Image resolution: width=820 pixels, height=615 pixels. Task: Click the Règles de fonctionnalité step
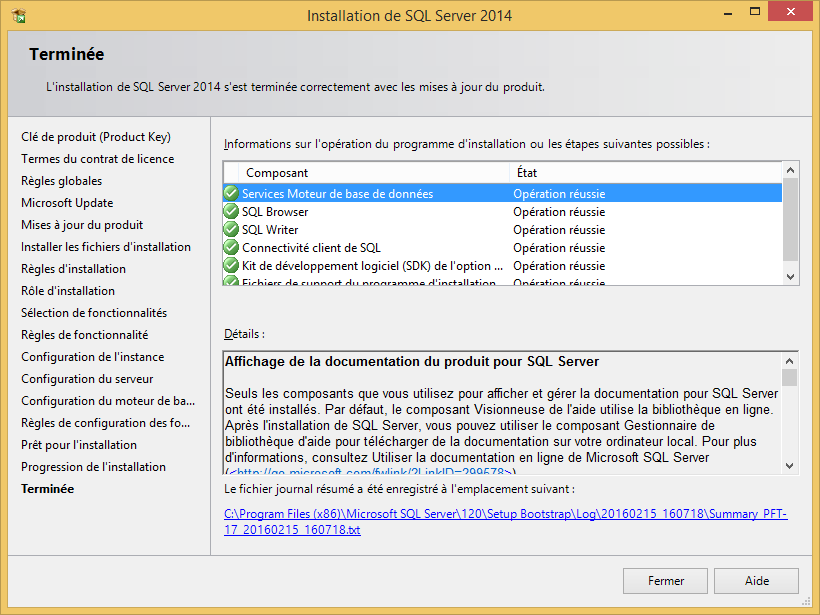click(x=84, y=334)
